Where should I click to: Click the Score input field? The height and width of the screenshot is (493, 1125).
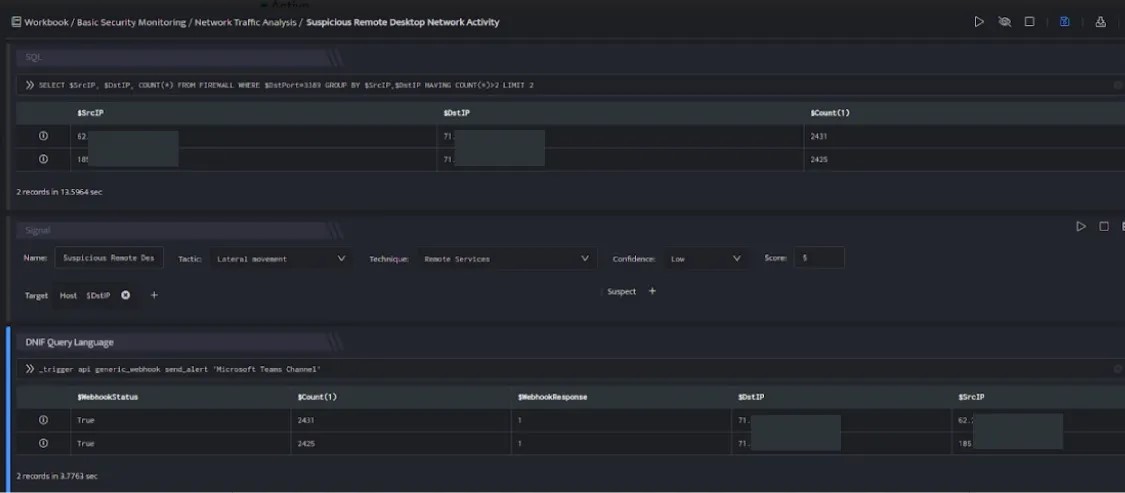[819, 258]
